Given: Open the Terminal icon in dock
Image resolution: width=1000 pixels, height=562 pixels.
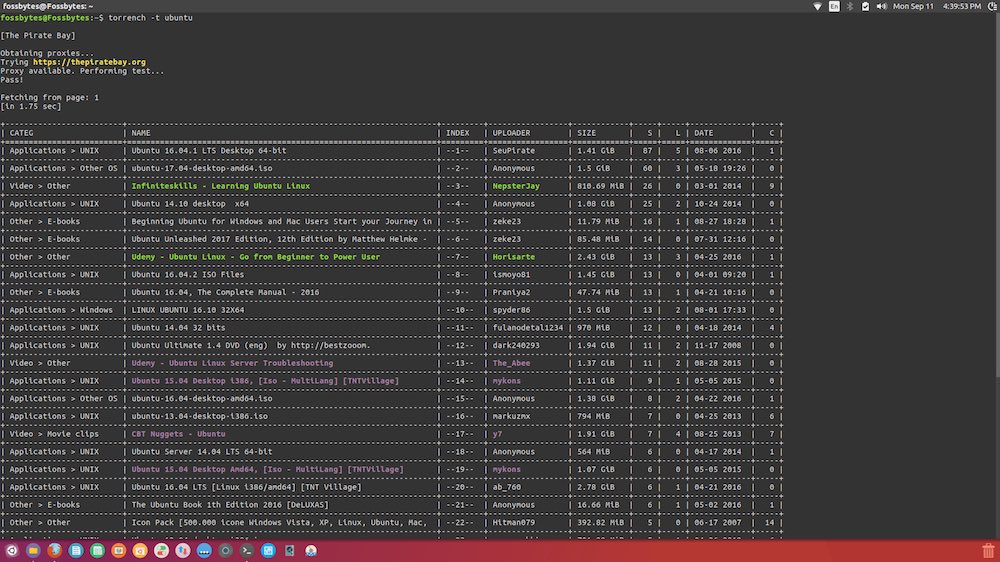Looking at the screenshot, I should (x=246, y=551).
